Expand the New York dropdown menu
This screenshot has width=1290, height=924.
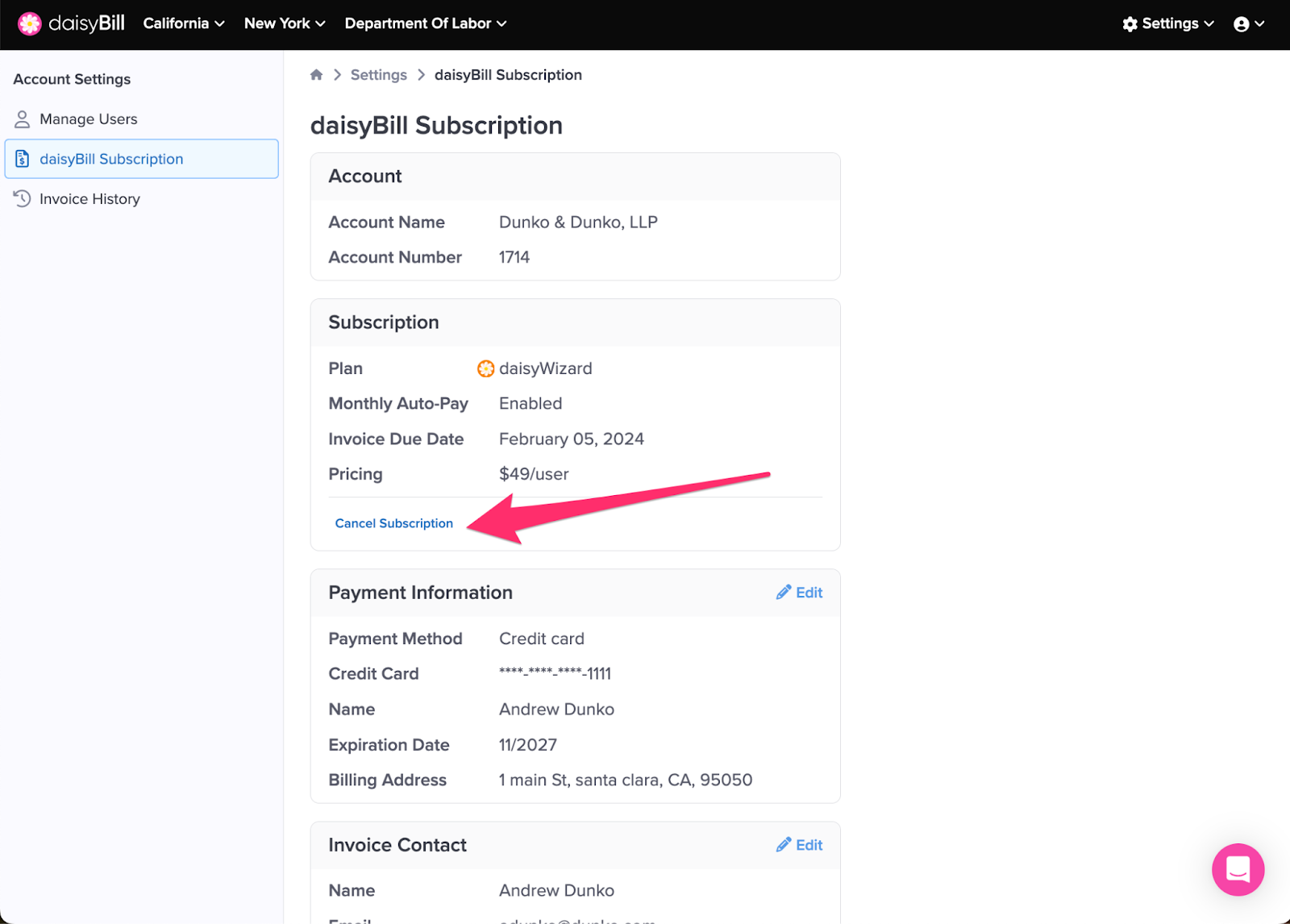(285, 23)
